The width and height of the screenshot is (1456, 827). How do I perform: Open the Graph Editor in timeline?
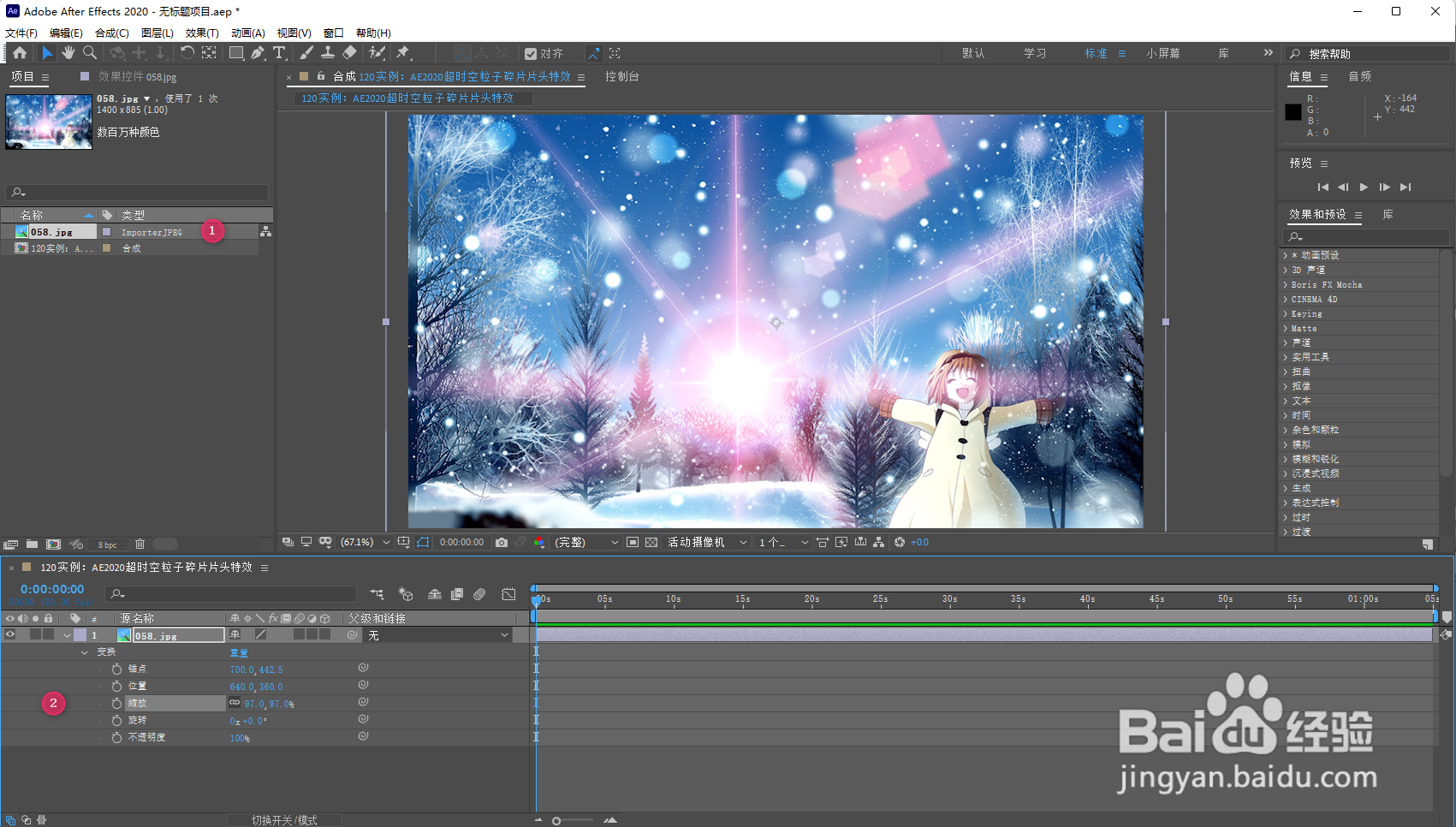508,594
